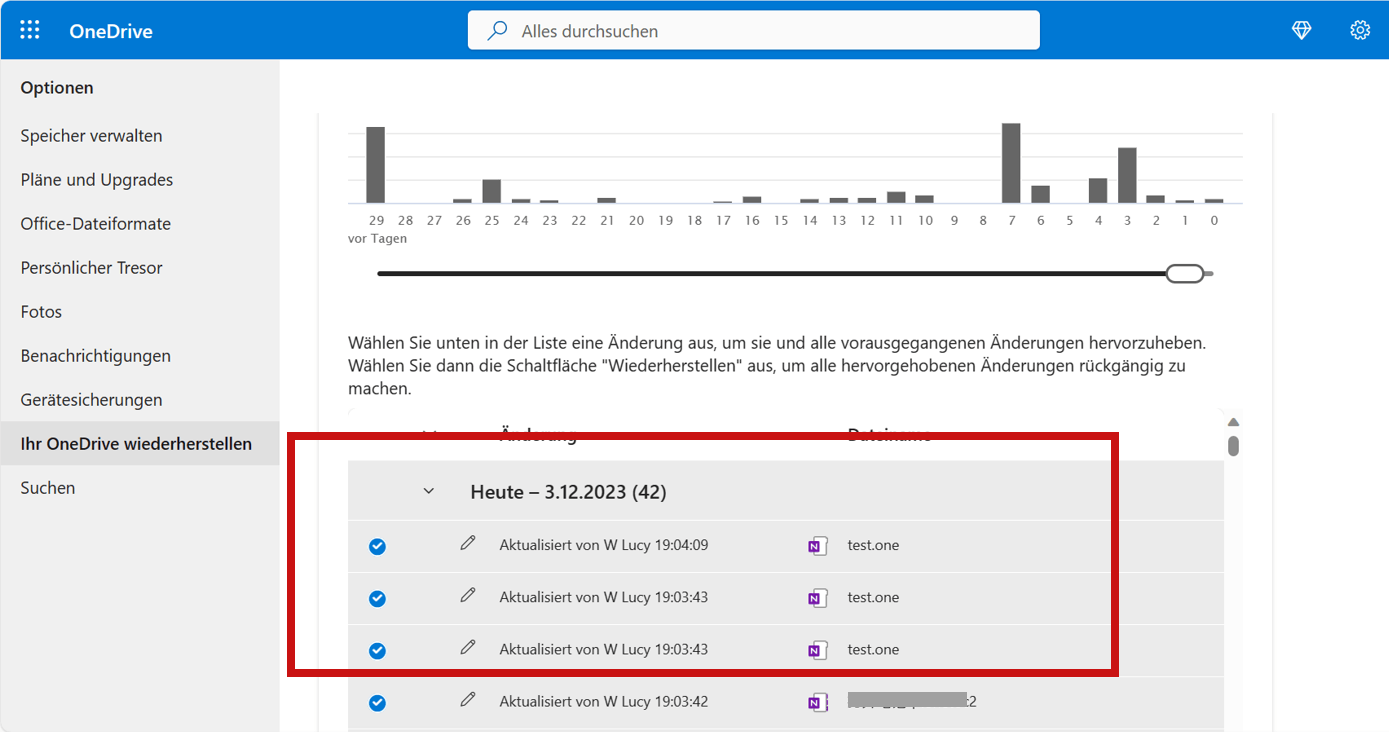Select the activity bar for day 3
This screenshot has height=732, width=1389.
(x=1127, y=175)
